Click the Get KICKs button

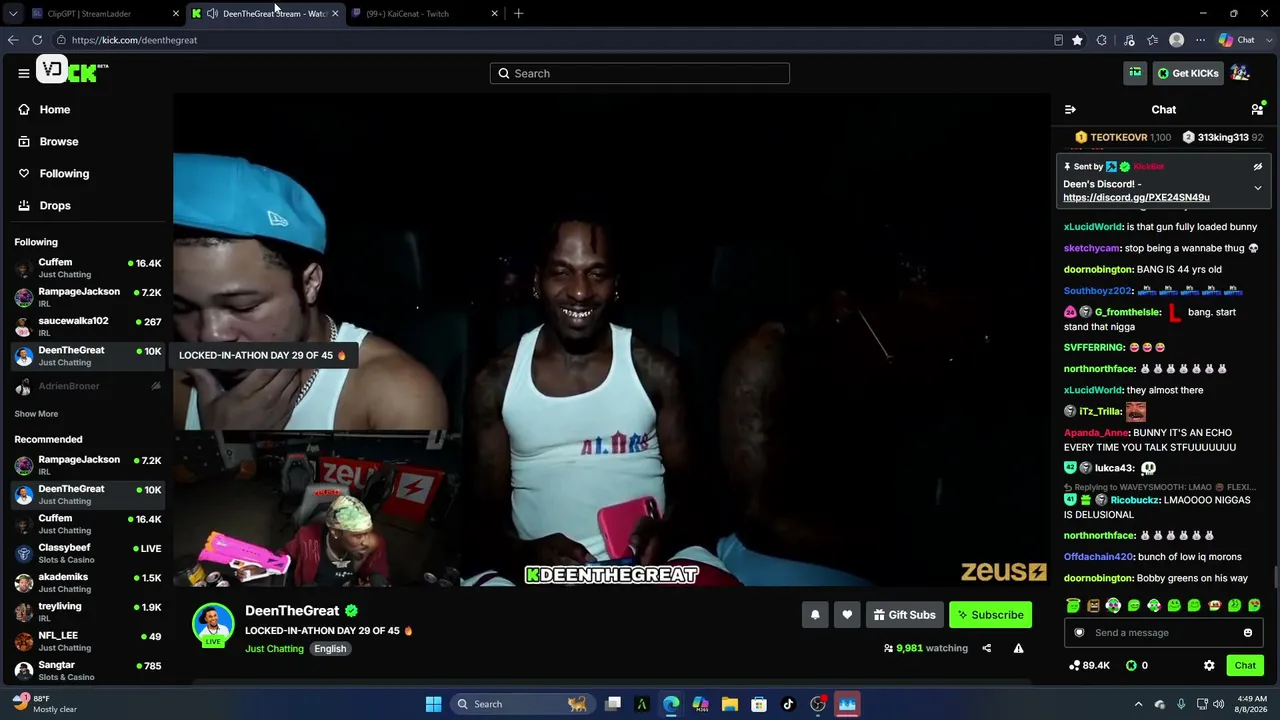pyautogui.click(x=1187, y=73)
